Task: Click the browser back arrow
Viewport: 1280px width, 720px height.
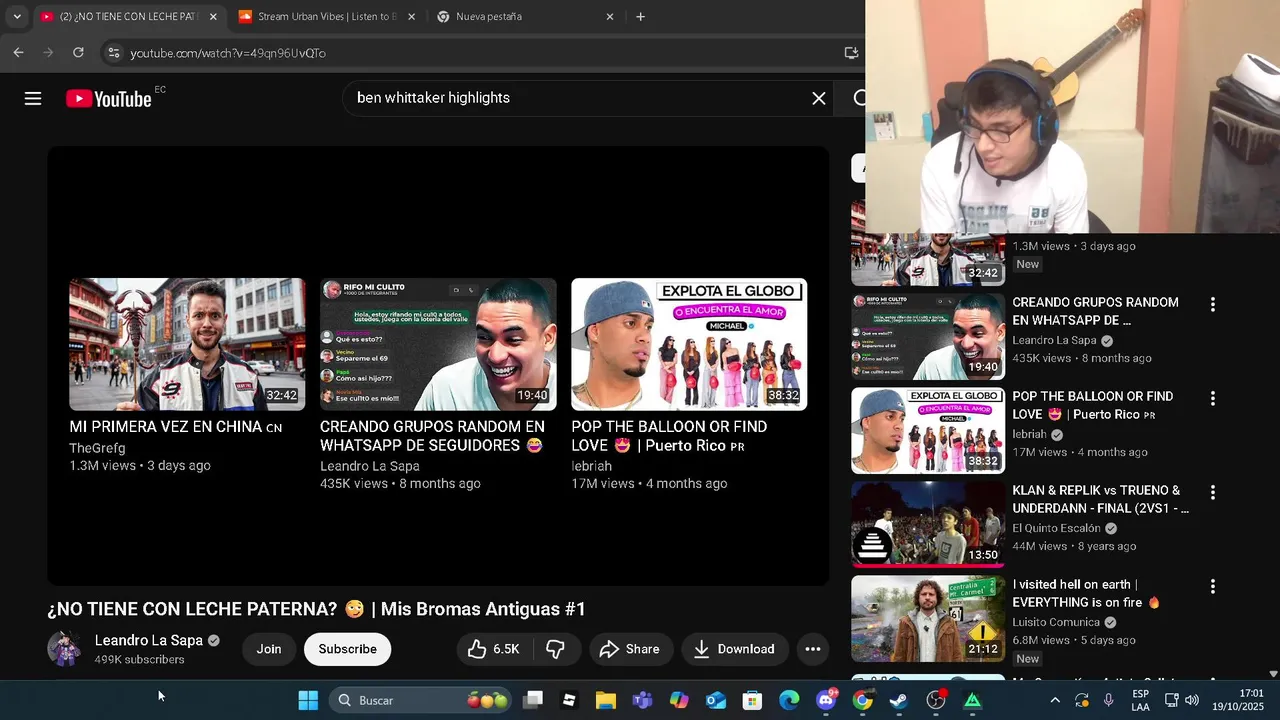Action: click(x=18, y=52)
